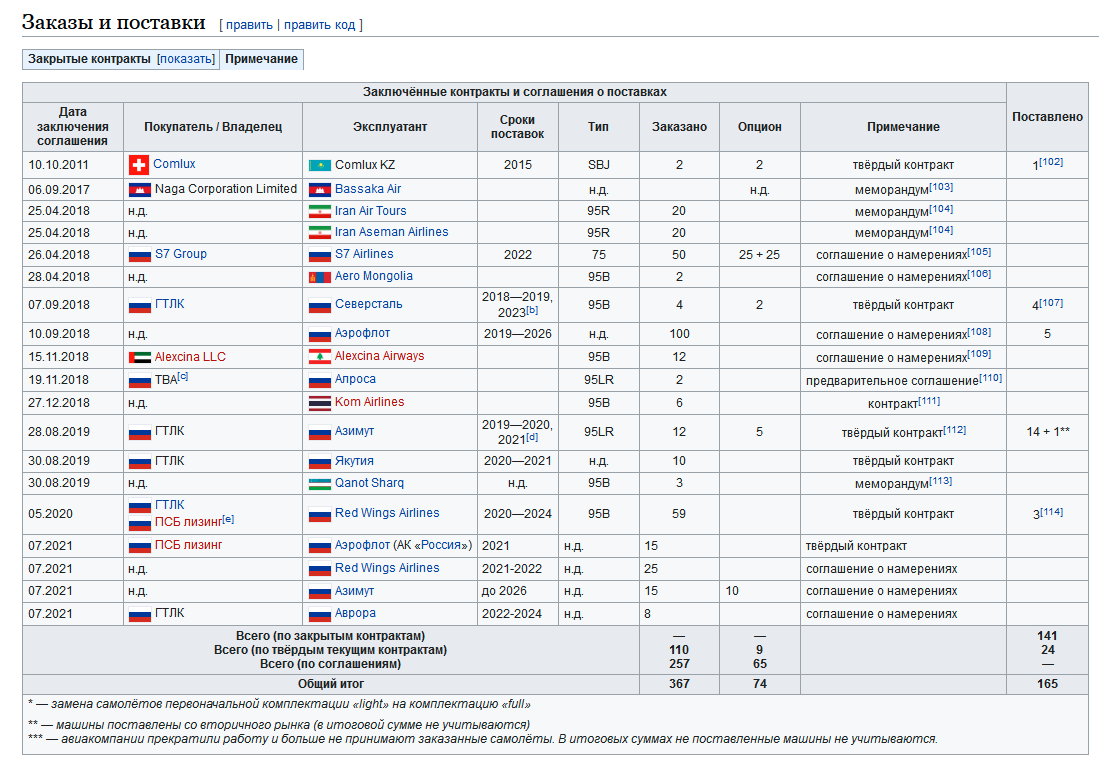The width and height of the screenshot is (1099, 766).
Task: Open footnote reference [110]
Action: (x=990, y=378)
